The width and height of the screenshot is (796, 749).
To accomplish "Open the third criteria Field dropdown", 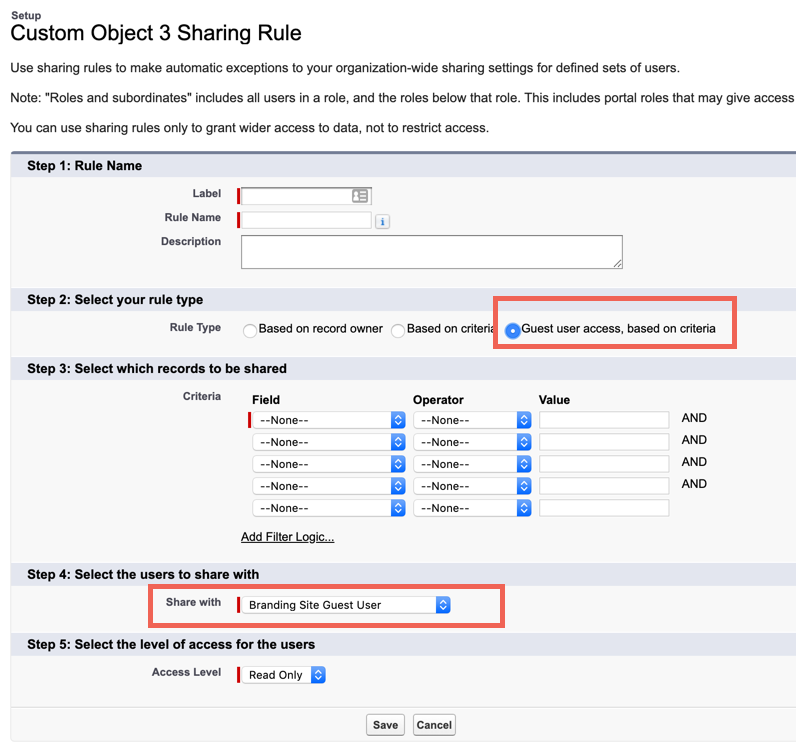I will pyautogui.click(x=328, y=464).
